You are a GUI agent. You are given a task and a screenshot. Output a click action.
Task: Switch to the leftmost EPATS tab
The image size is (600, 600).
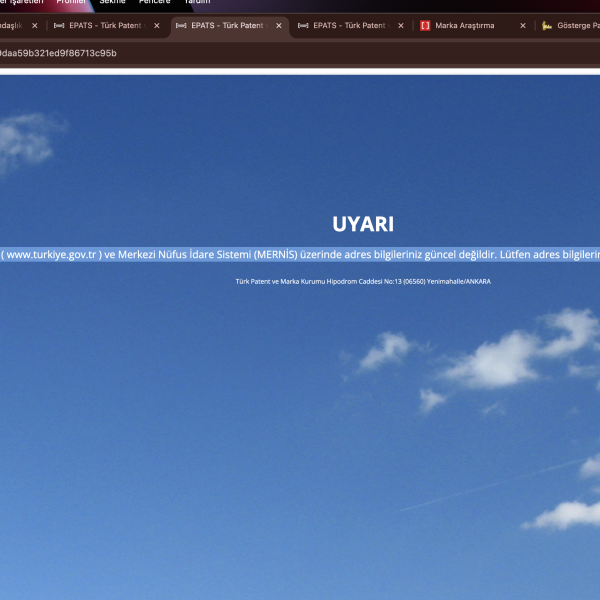[x=105, y=26]
